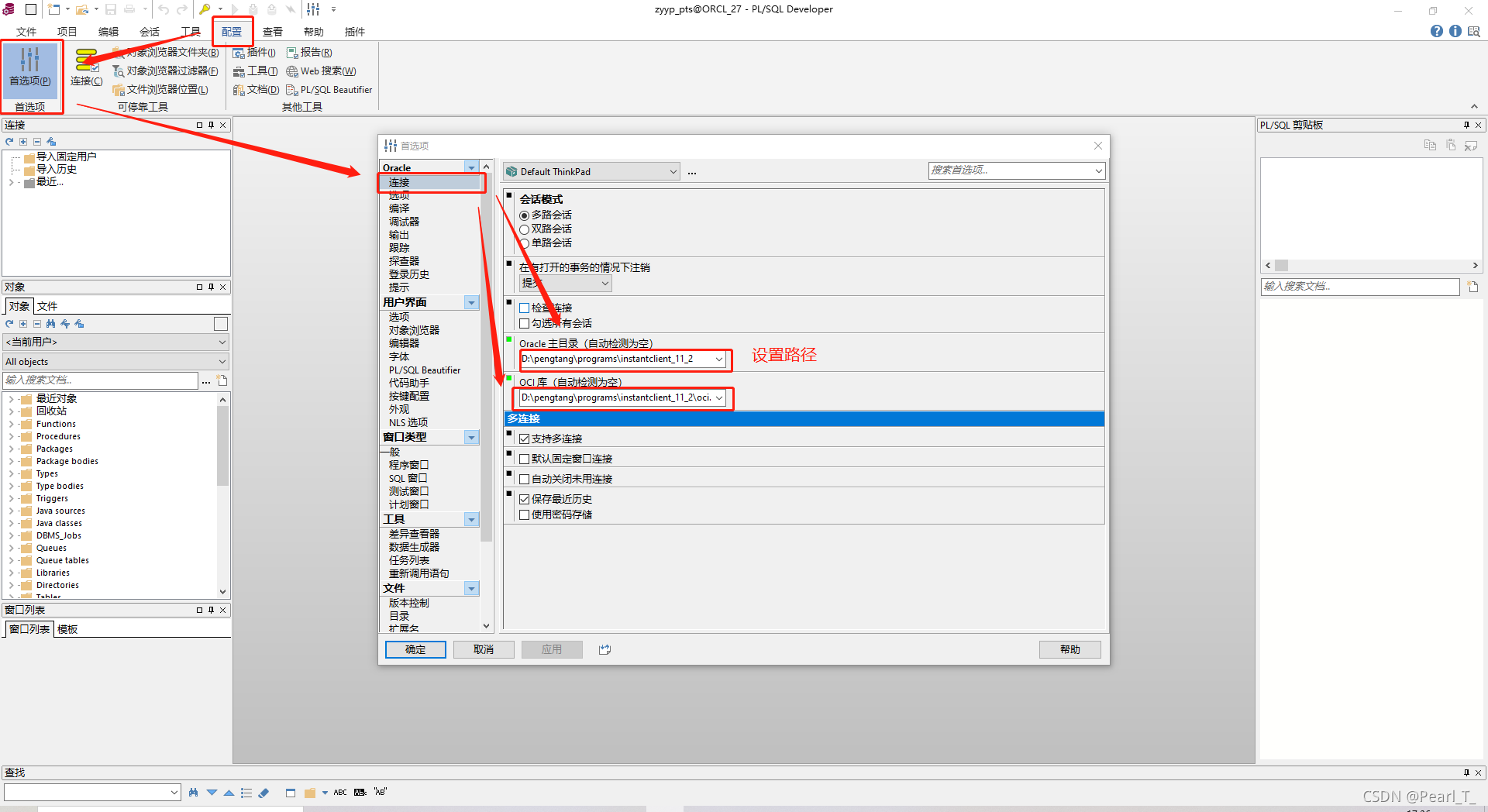This screenshot has width=1488, height=812.
Task: Click the ... button beside Default ThinkPad
Action: 692,172
